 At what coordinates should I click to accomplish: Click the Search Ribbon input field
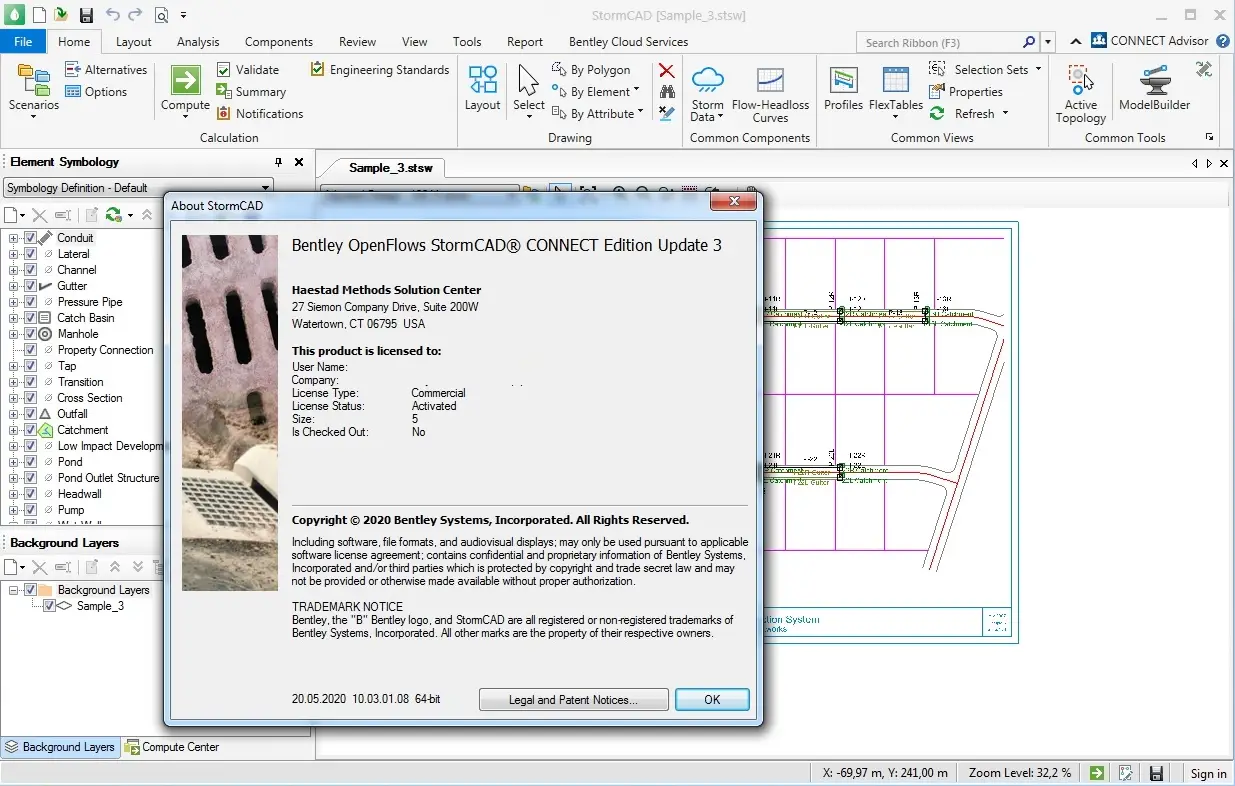click(939, 43)
